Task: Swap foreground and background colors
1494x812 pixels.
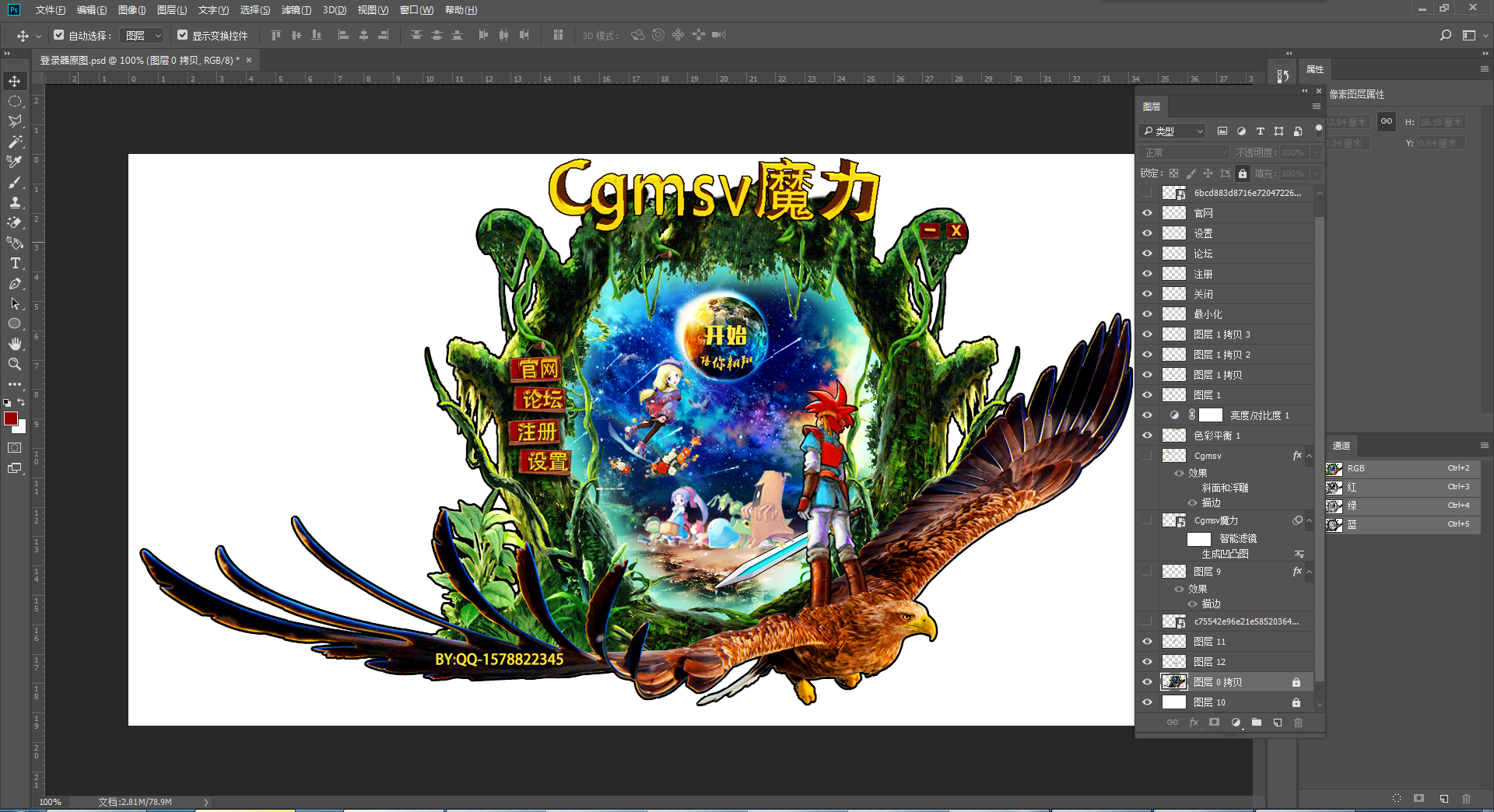Action: click(21, 403)
